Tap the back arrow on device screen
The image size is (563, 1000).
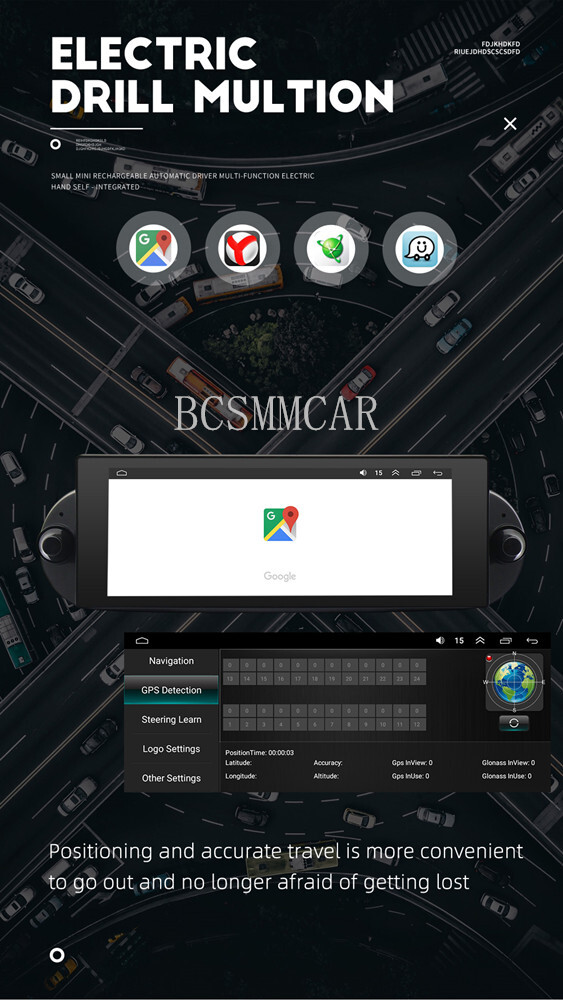pyautogui.click(x=437, y=473)
